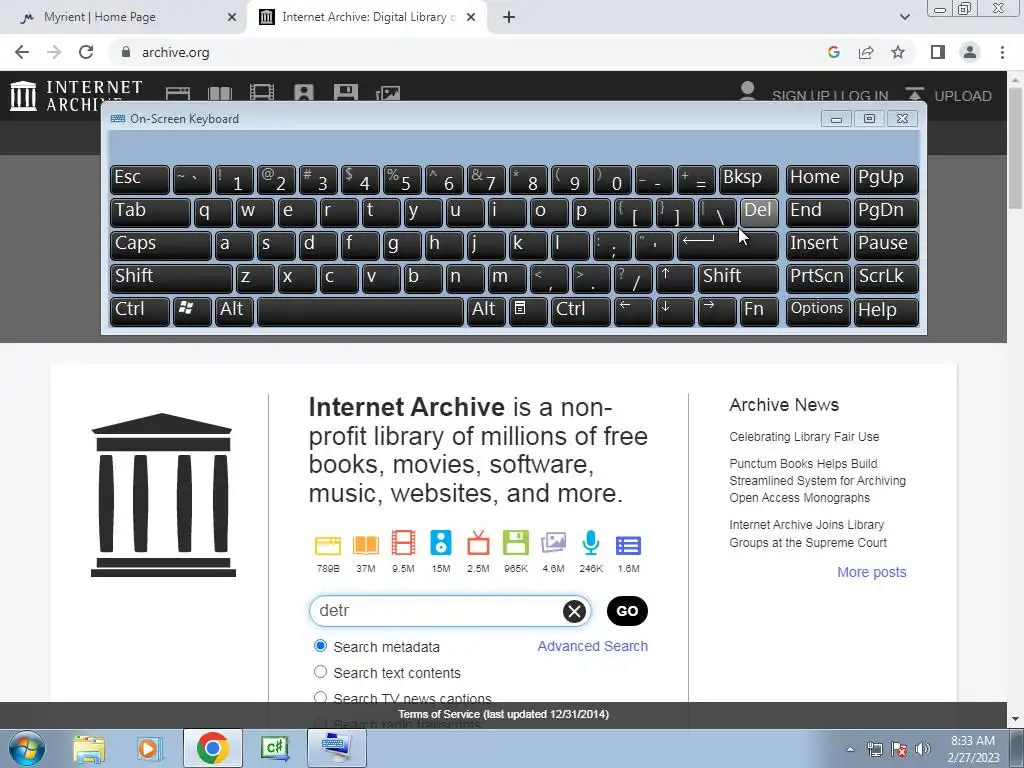
Task: Toggle Chrome side panel icon
Action: (x=938, y=52)
